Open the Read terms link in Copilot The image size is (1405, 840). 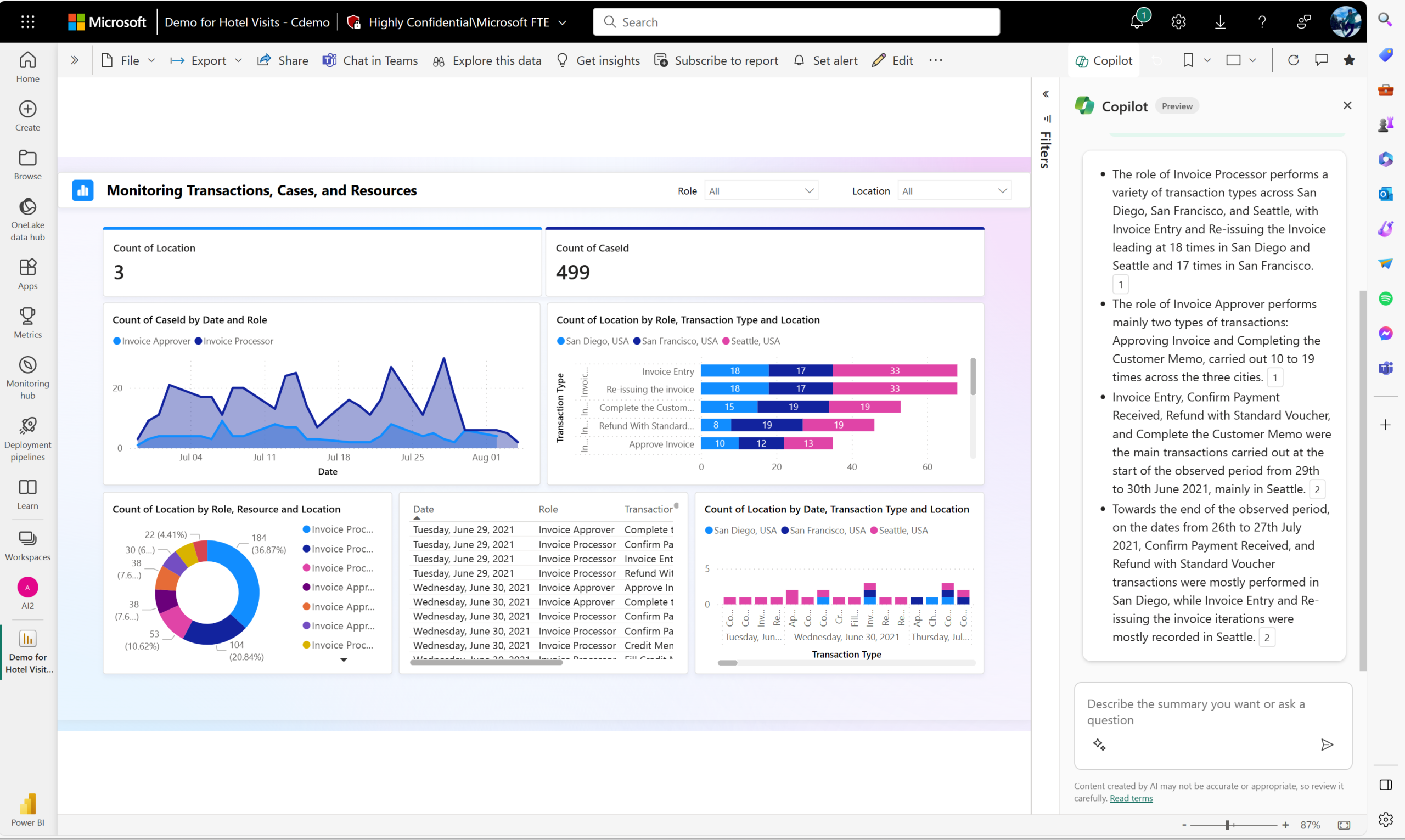(1131, 798)
